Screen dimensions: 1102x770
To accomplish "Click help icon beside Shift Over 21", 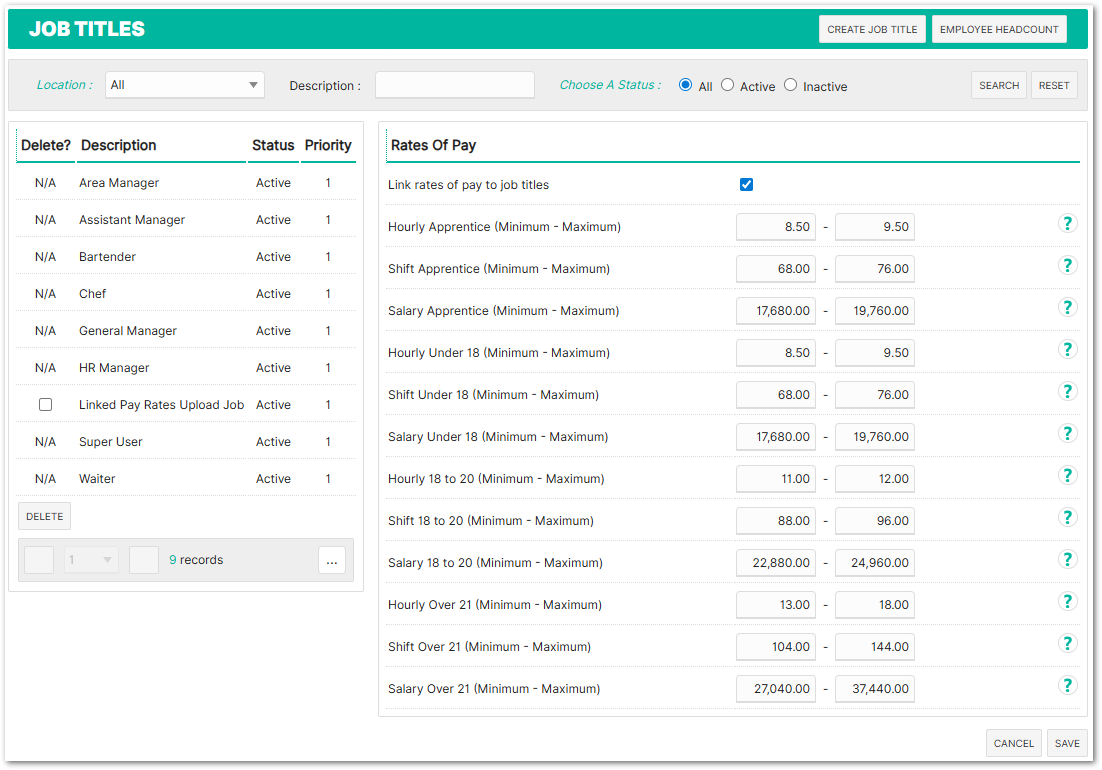I will point(1067,644).
